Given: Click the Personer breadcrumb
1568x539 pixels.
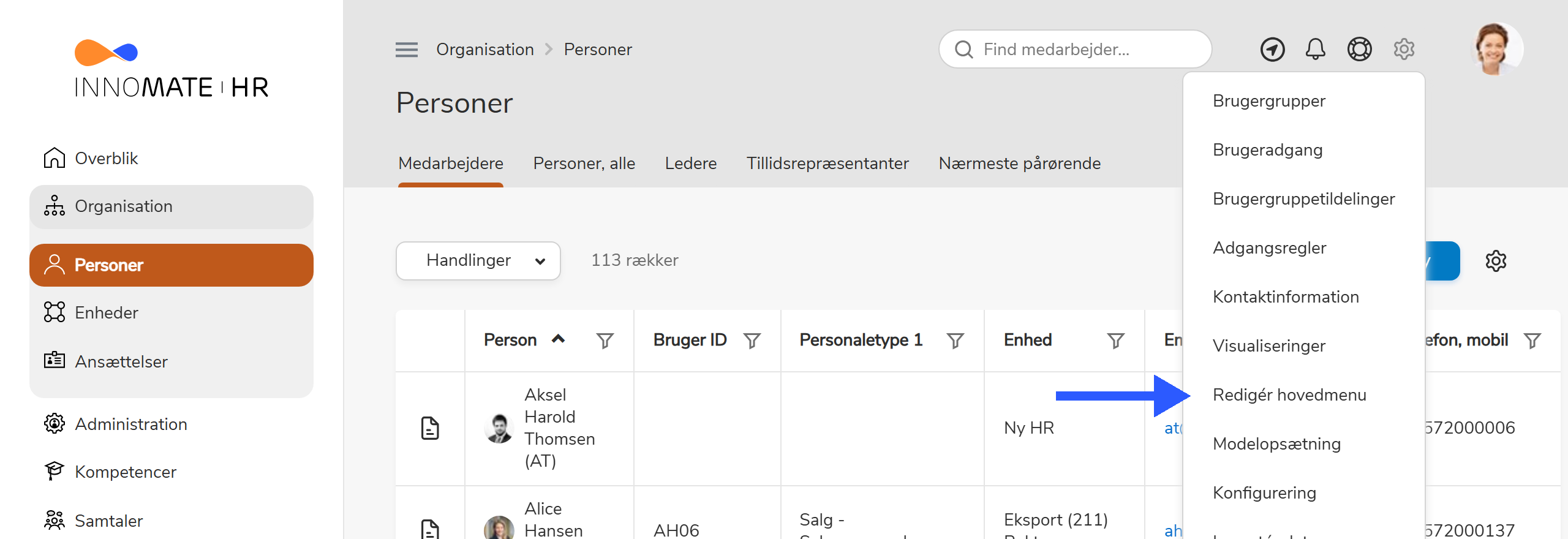Looking at the screenshot, I should [x=598, y=50].
